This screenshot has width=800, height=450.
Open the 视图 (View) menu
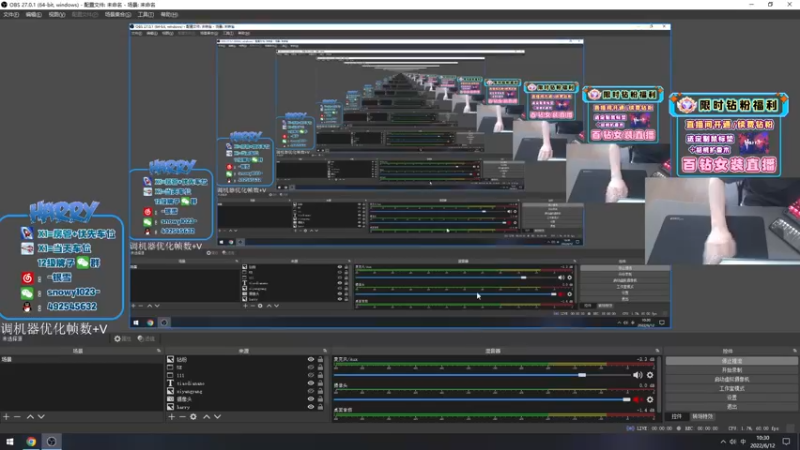point(56,15)
